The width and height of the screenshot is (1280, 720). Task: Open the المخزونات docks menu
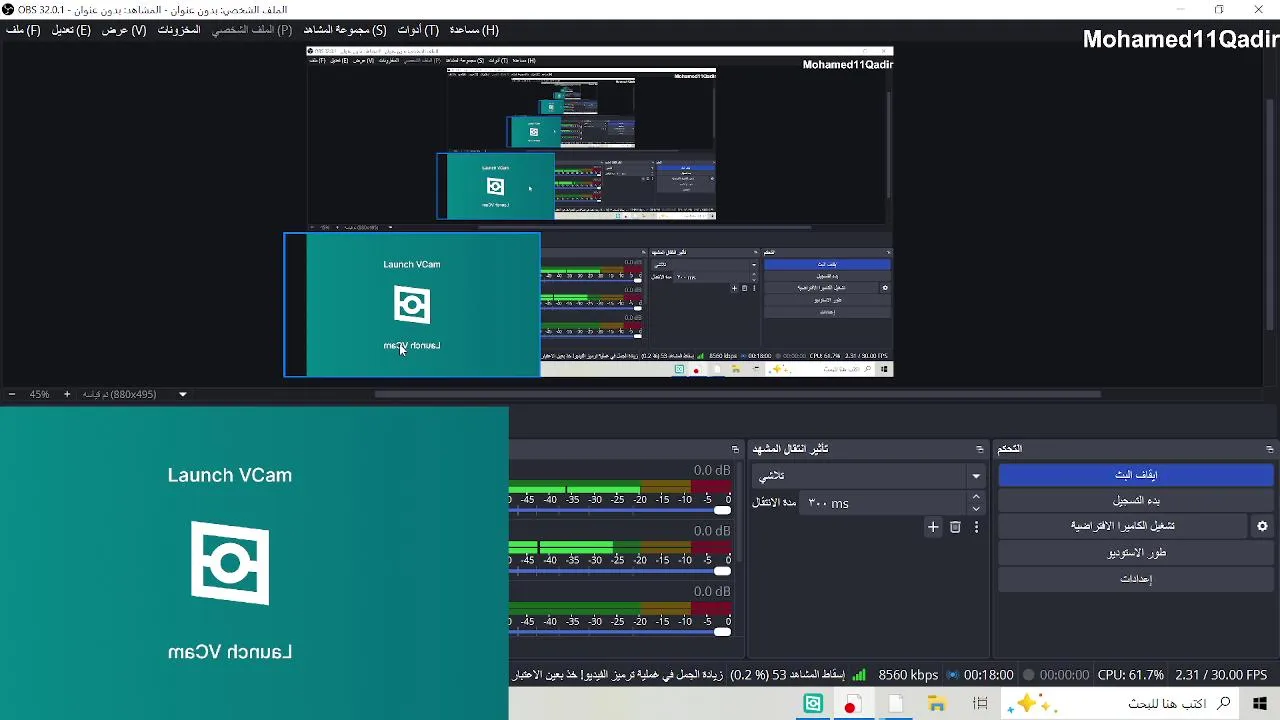pos(179,30)
